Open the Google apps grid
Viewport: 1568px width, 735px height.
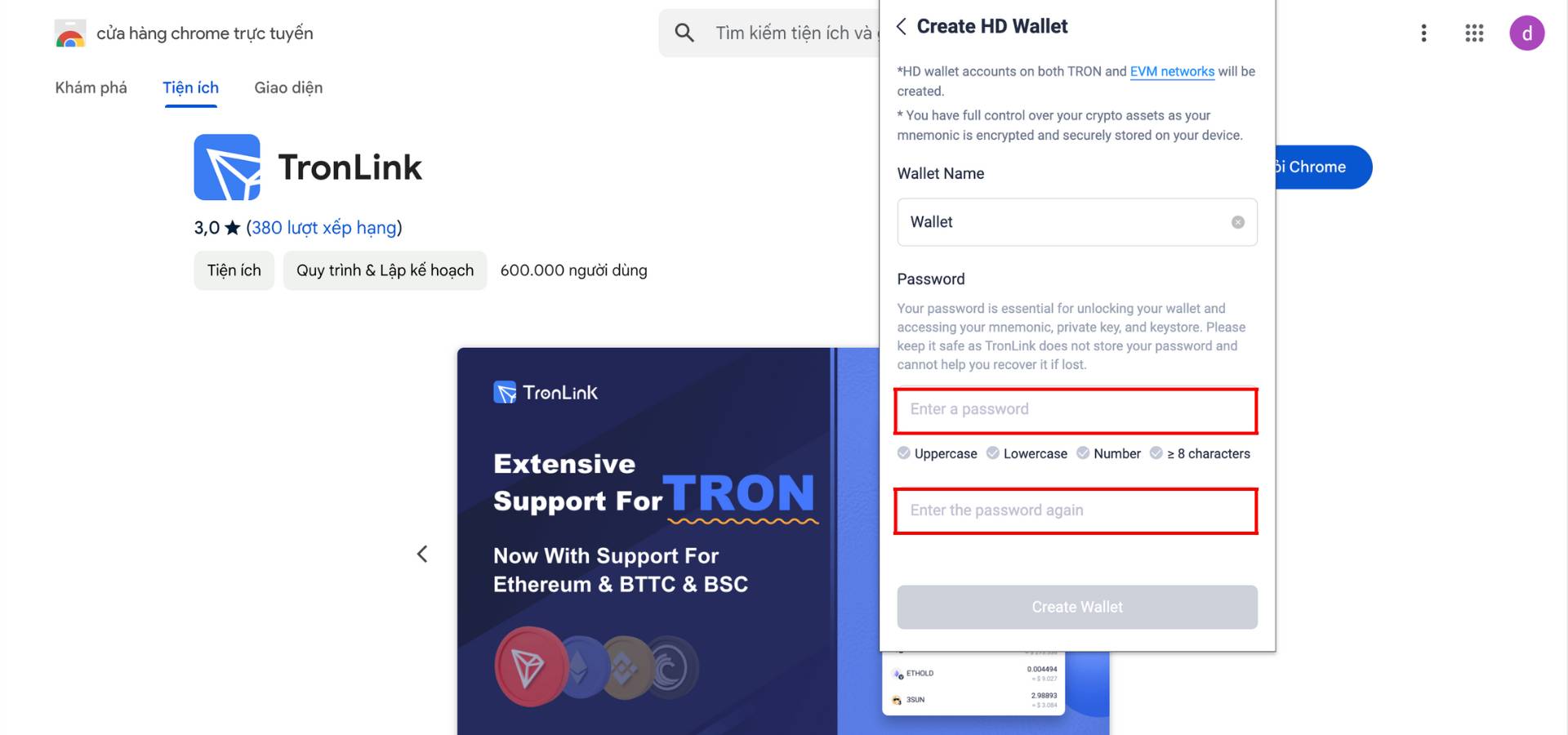pos(1474,33)
